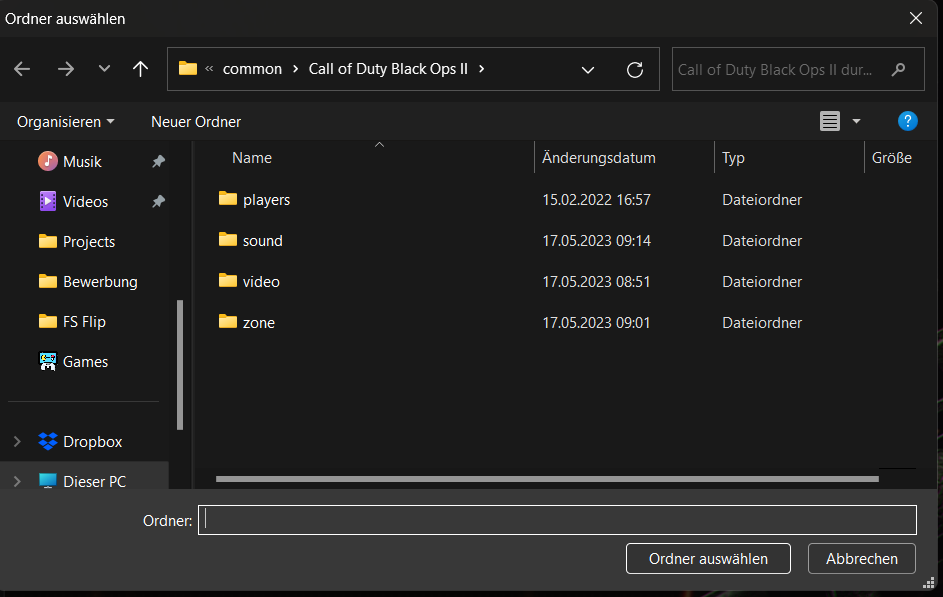Click the sound folder icon
Image resolution: width=943 pixels, height=597 pixels.
[x=227, y=239]
